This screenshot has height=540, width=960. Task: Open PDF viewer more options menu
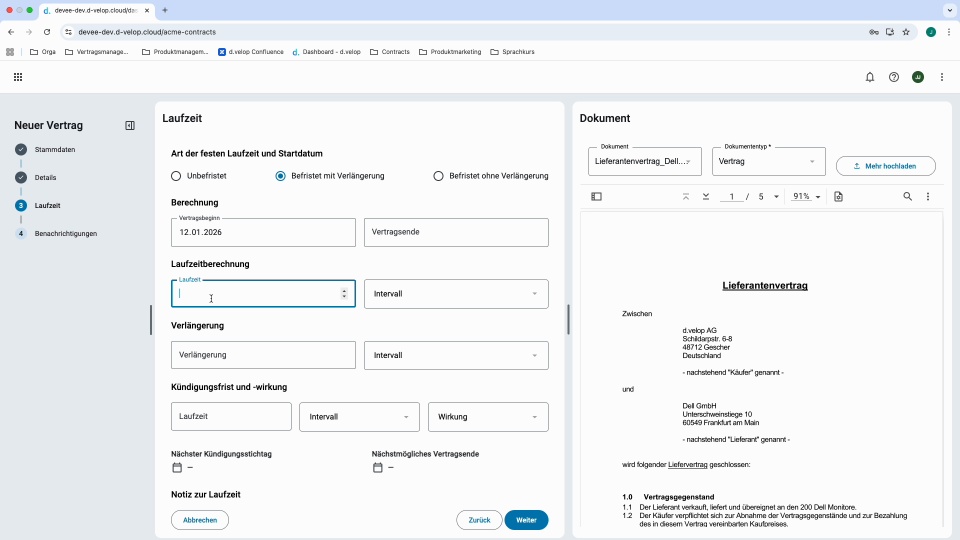tap(928, 197)
